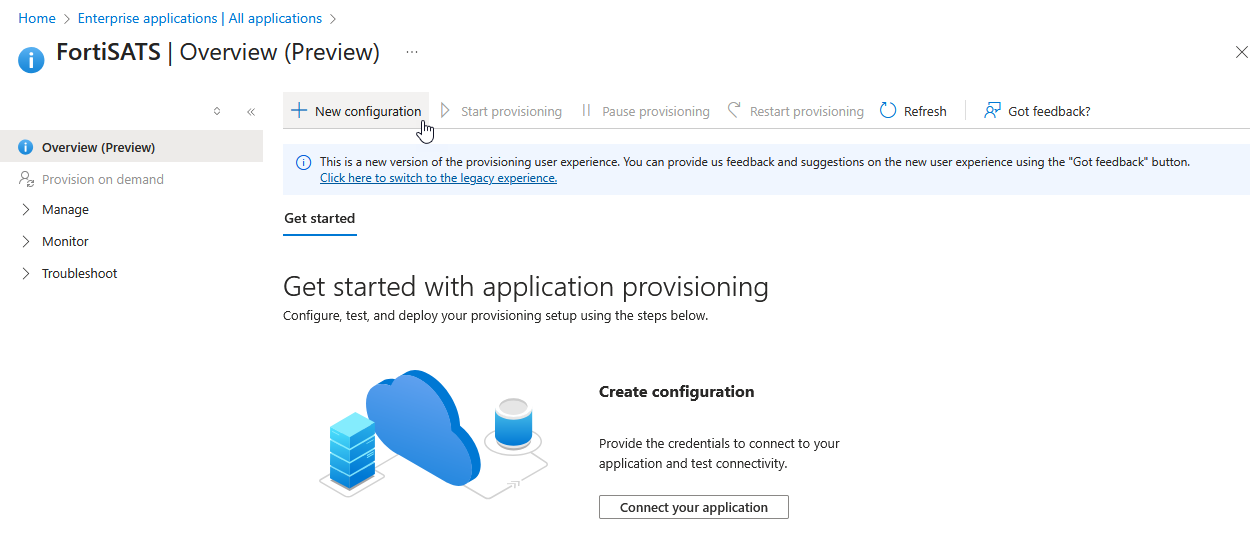
Task: Click the Pause provisioning label
Action: pyautogui.click(x=656, y=112)
